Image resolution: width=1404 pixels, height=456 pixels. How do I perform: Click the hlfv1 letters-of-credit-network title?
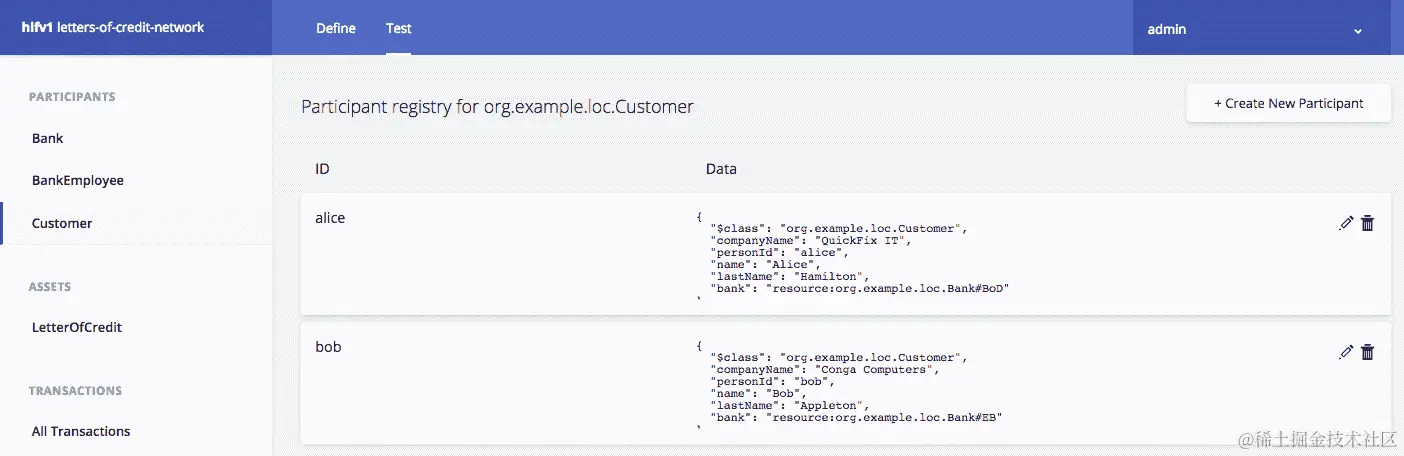pos(113,27)
